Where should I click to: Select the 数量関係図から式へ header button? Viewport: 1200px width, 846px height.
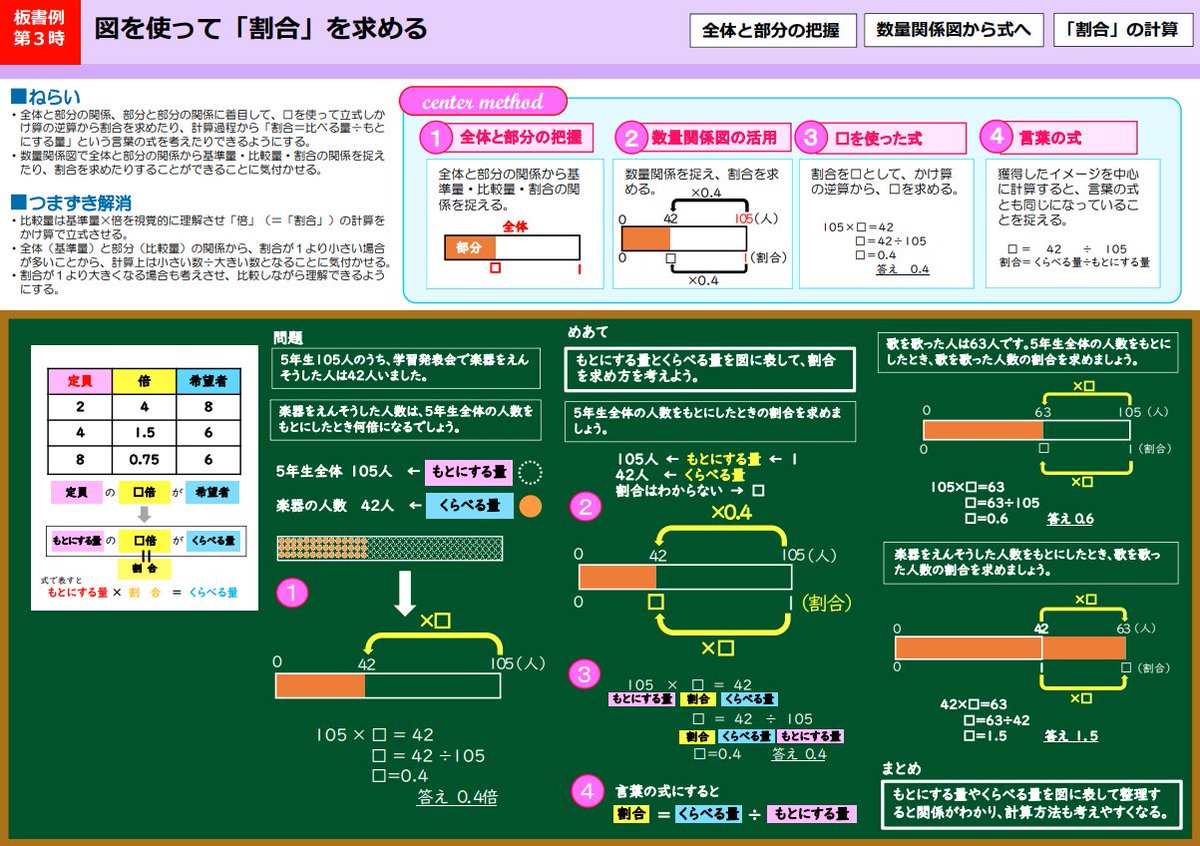(954, 30)
